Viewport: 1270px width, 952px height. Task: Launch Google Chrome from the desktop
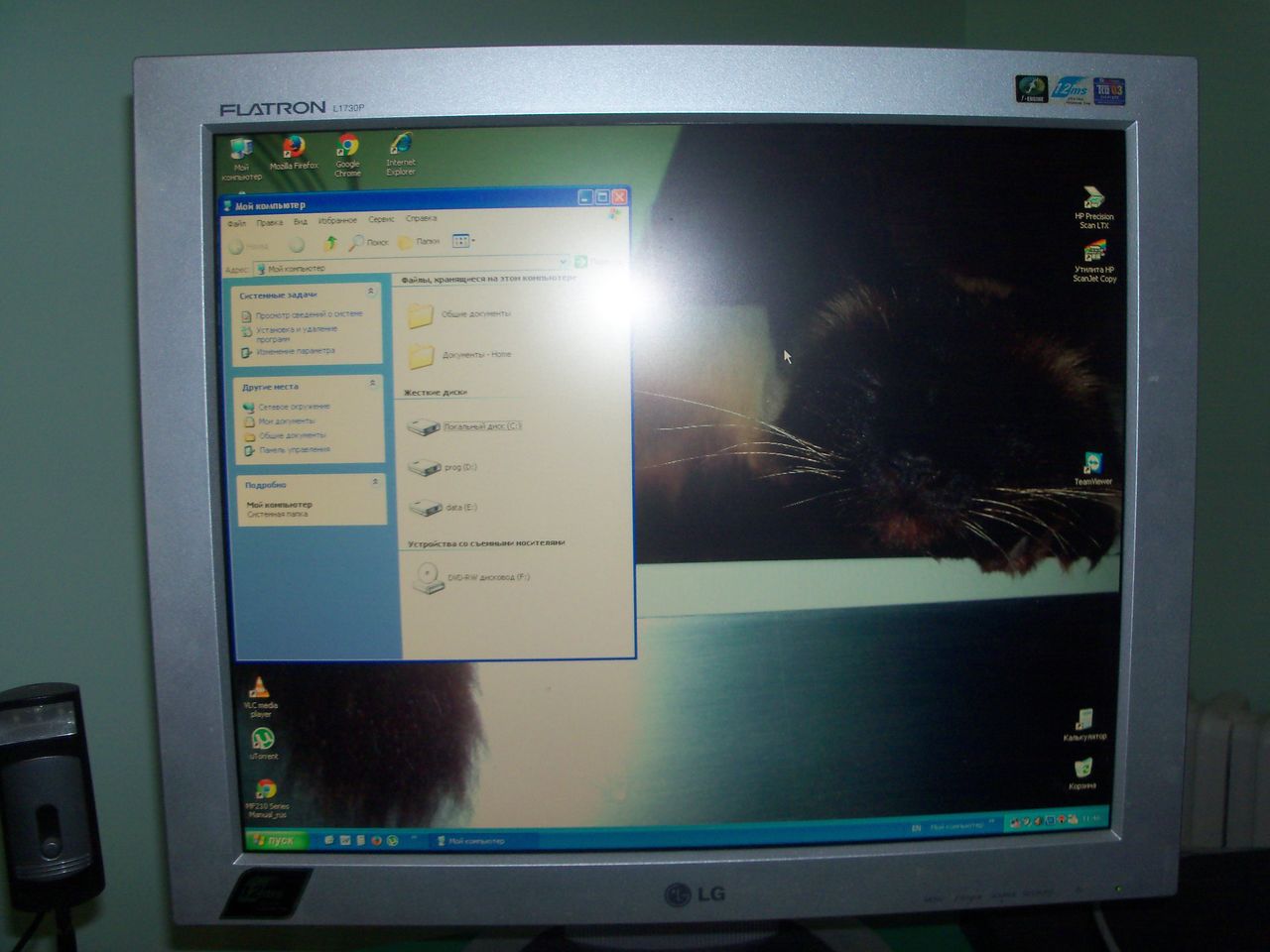pyautogui.click(x=347, y=151)
